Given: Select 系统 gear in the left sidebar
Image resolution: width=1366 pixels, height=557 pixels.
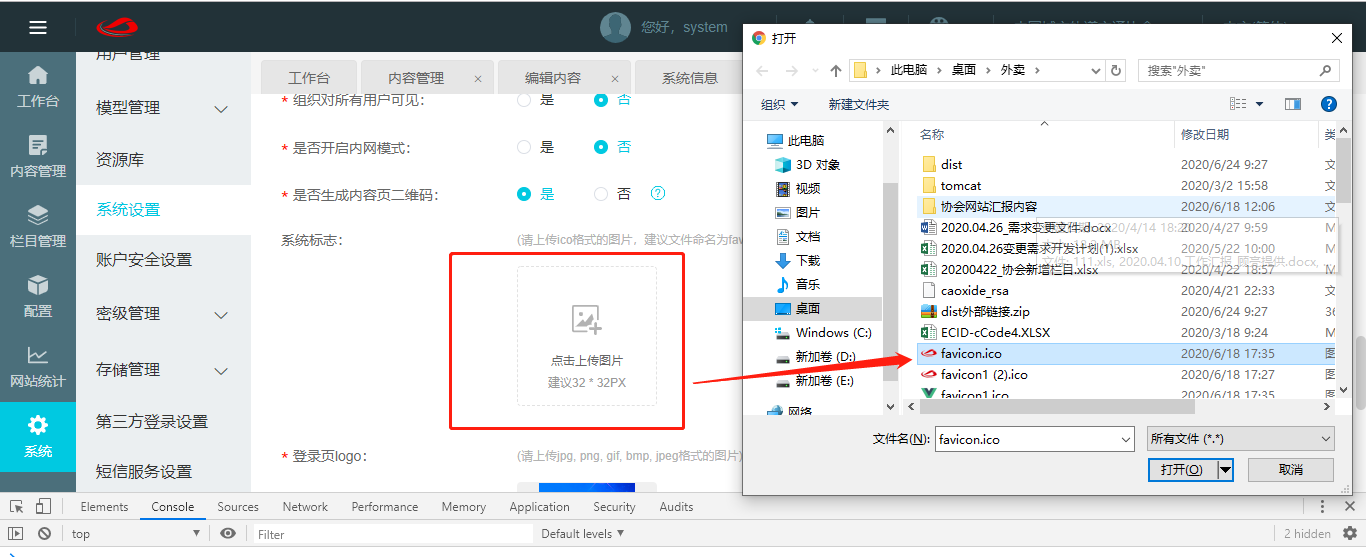Looking at the screenshot, I should click(x=38, y=437).
